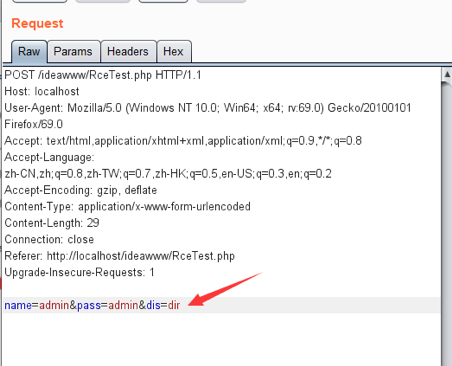The width and height of the screenshot is (452, 366).
Task: Click the dir value of dis parameter
Action: pos(174,305)
